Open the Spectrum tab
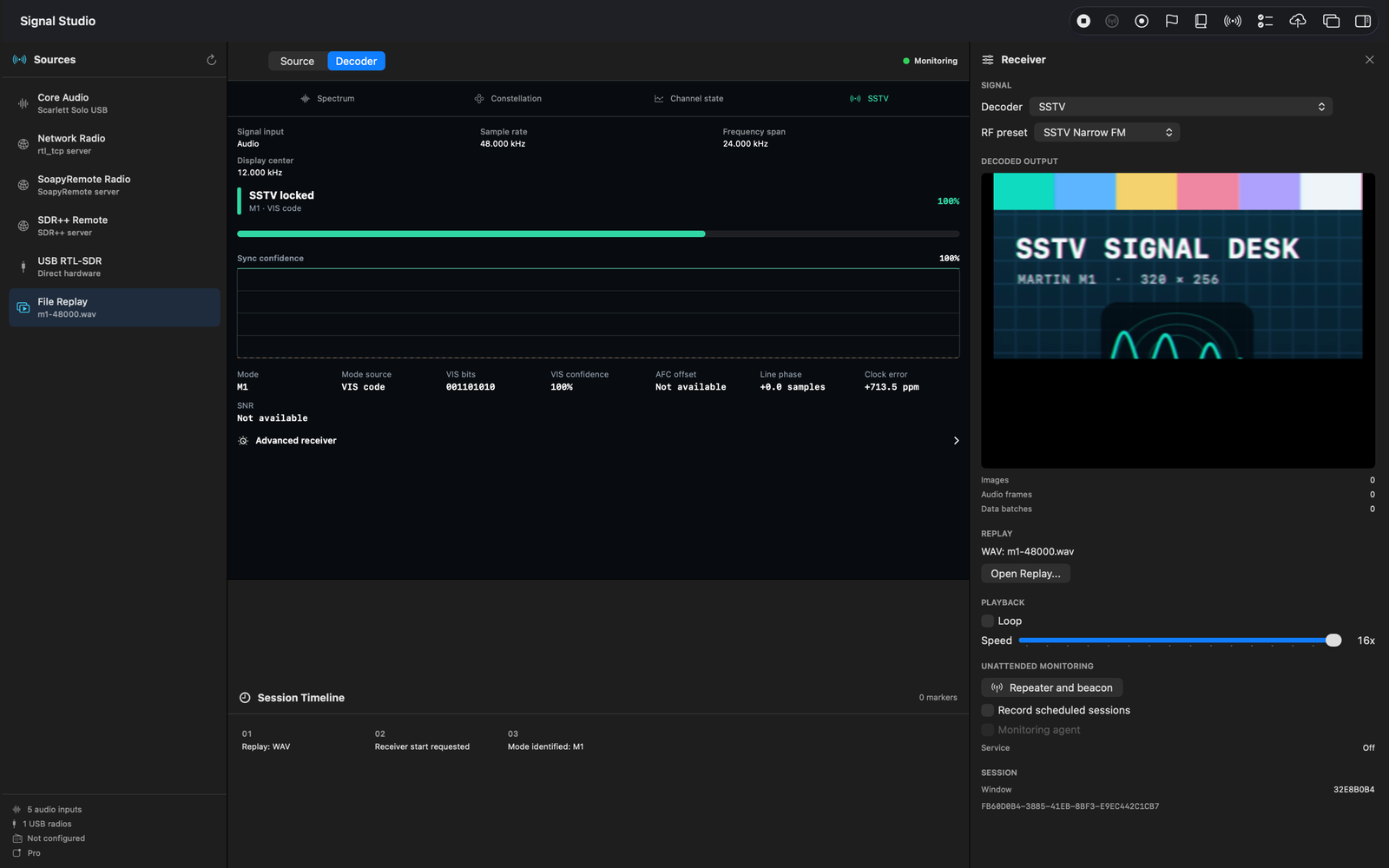 pyautogui.click(x=327, y=98)
